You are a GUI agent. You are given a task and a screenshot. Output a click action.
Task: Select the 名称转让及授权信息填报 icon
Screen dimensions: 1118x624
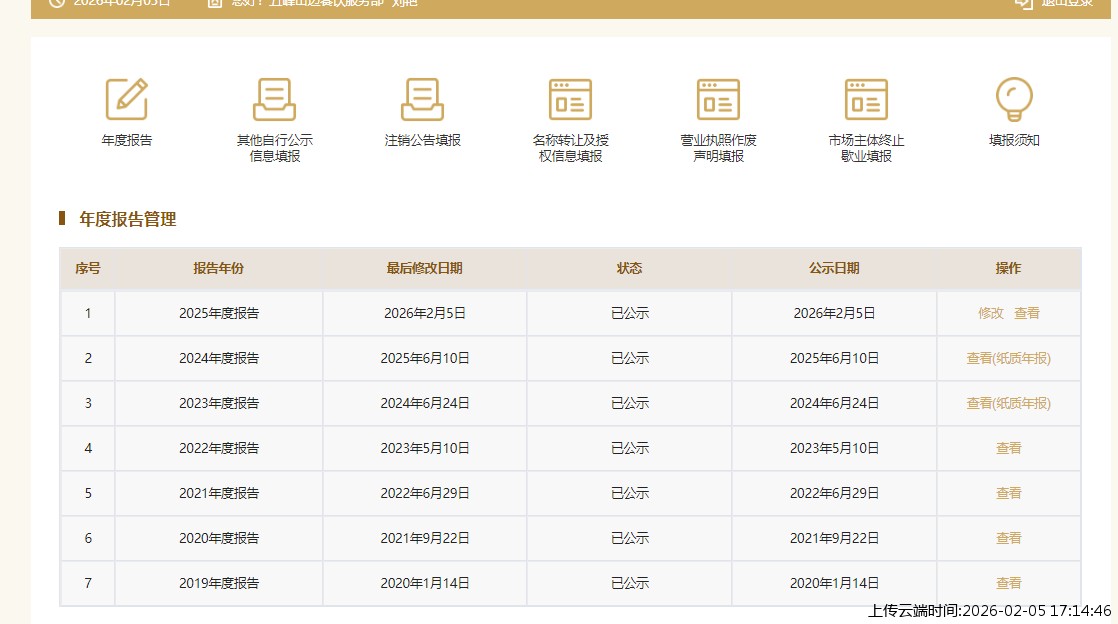point(570,100)
